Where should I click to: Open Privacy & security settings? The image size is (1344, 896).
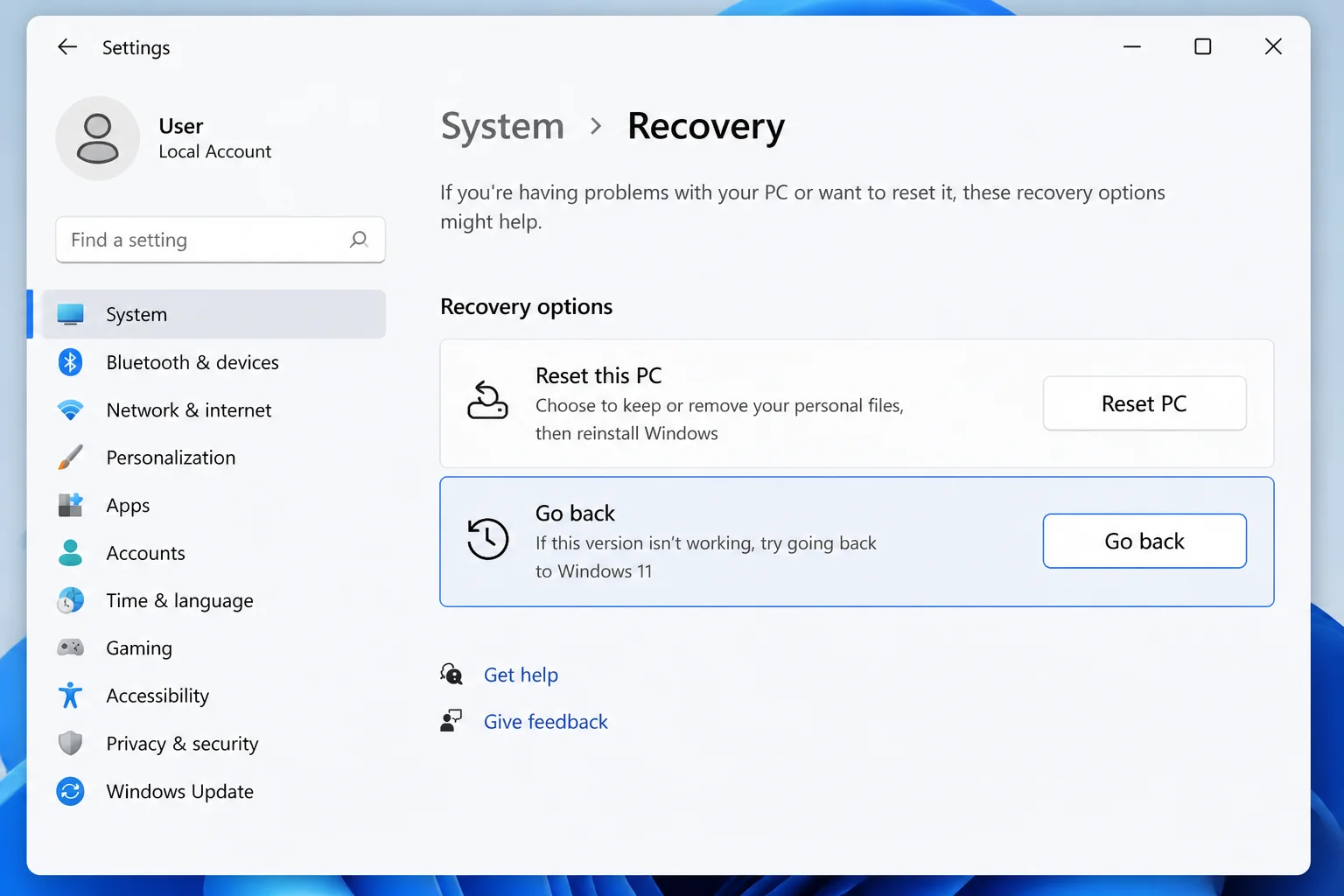213,744
